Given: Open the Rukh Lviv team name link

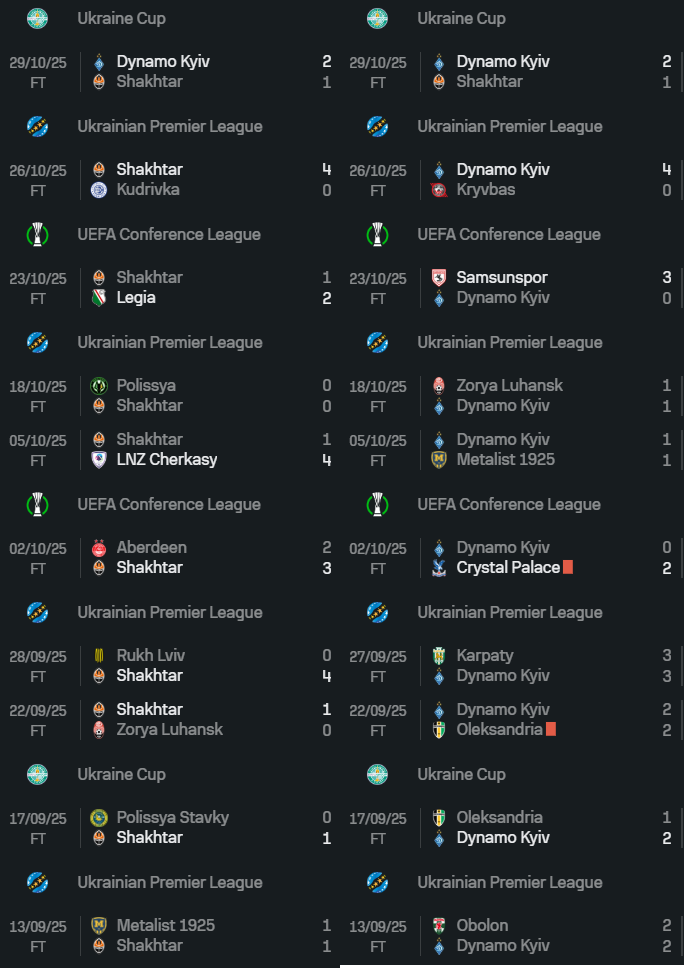Looking at the screenshot, I should coord(150,656).
